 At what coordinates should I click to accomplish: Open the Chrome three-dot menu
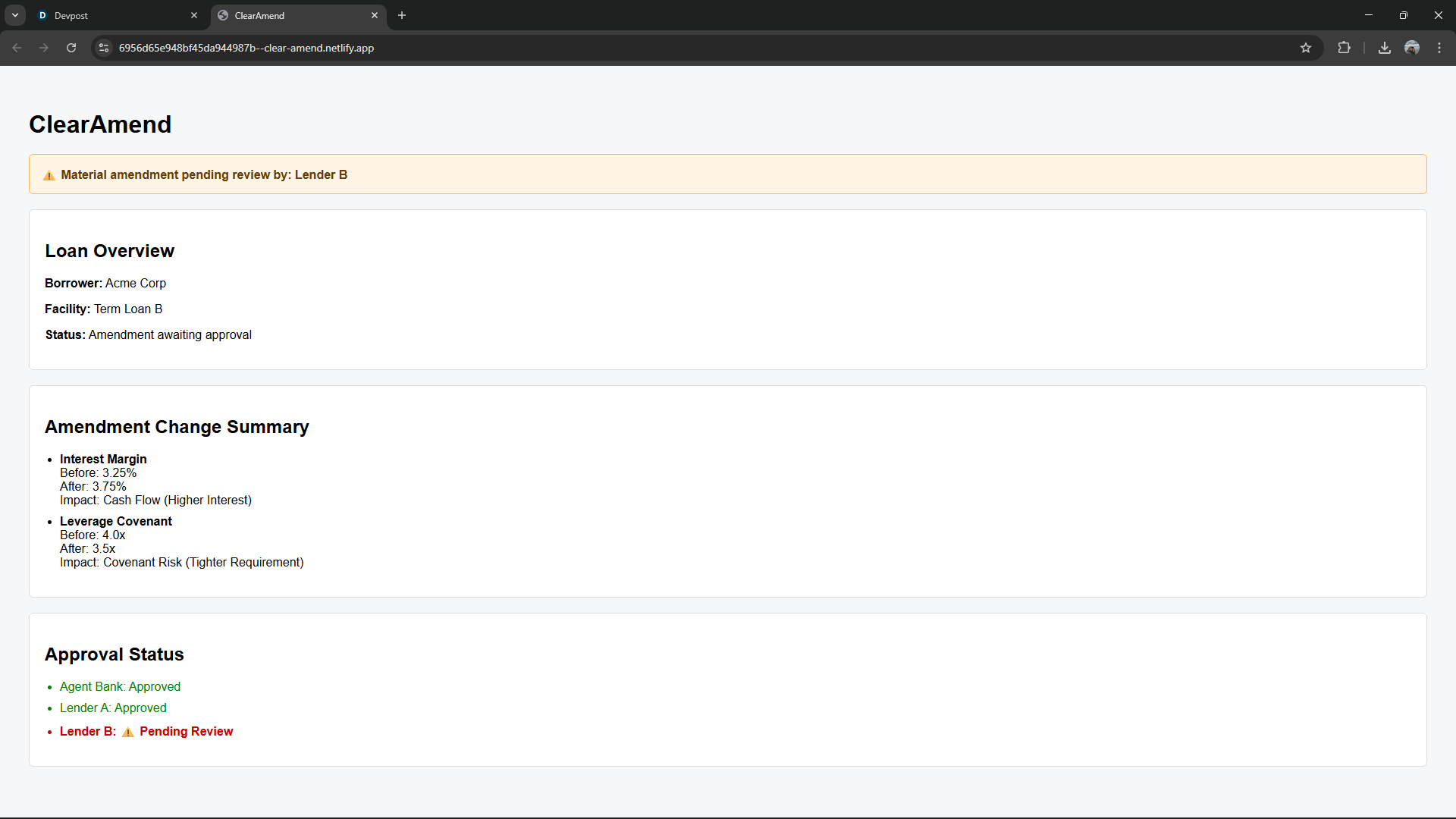pyautogui.click(x=1439, y=48)
